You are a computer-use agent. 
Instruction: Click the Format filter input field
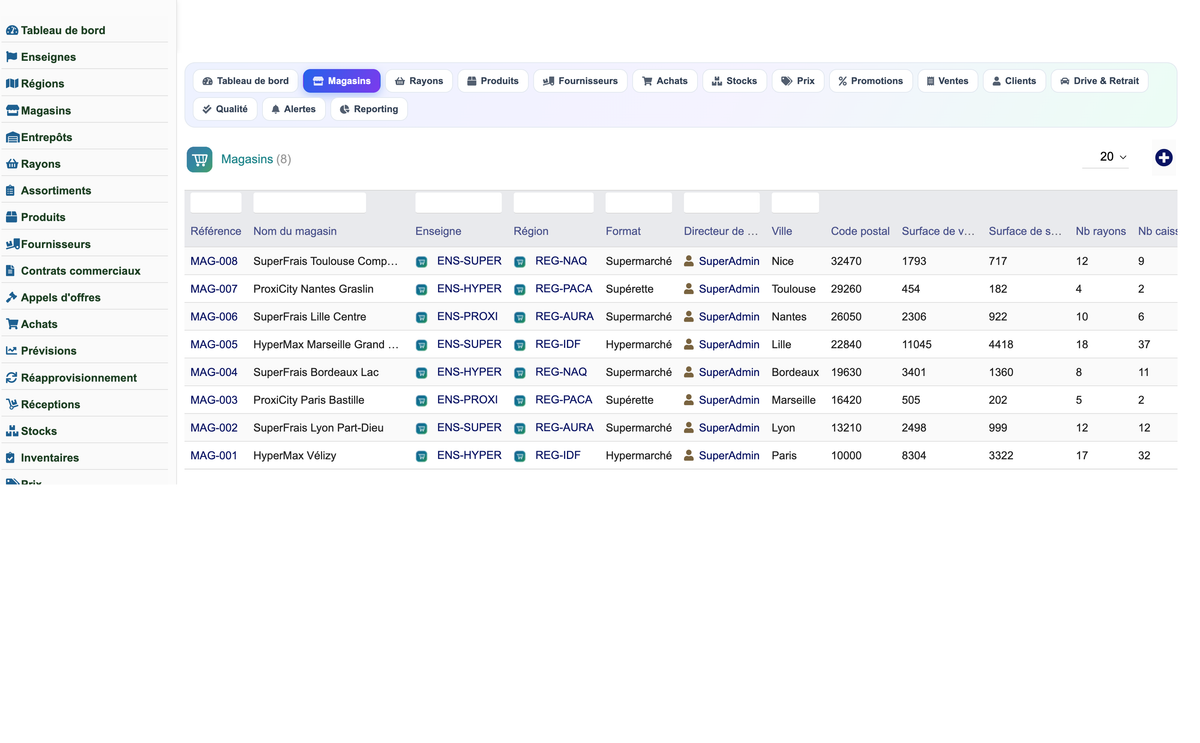639,202
